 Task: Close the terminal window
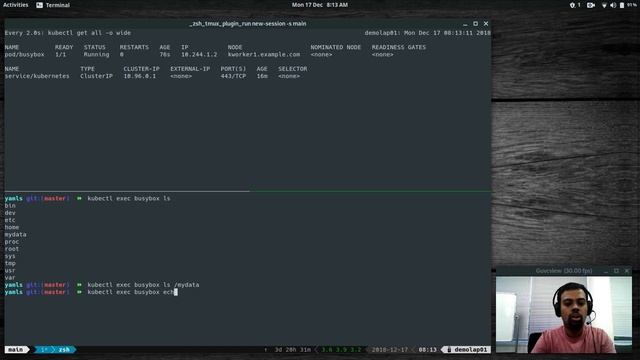[486, 24]
